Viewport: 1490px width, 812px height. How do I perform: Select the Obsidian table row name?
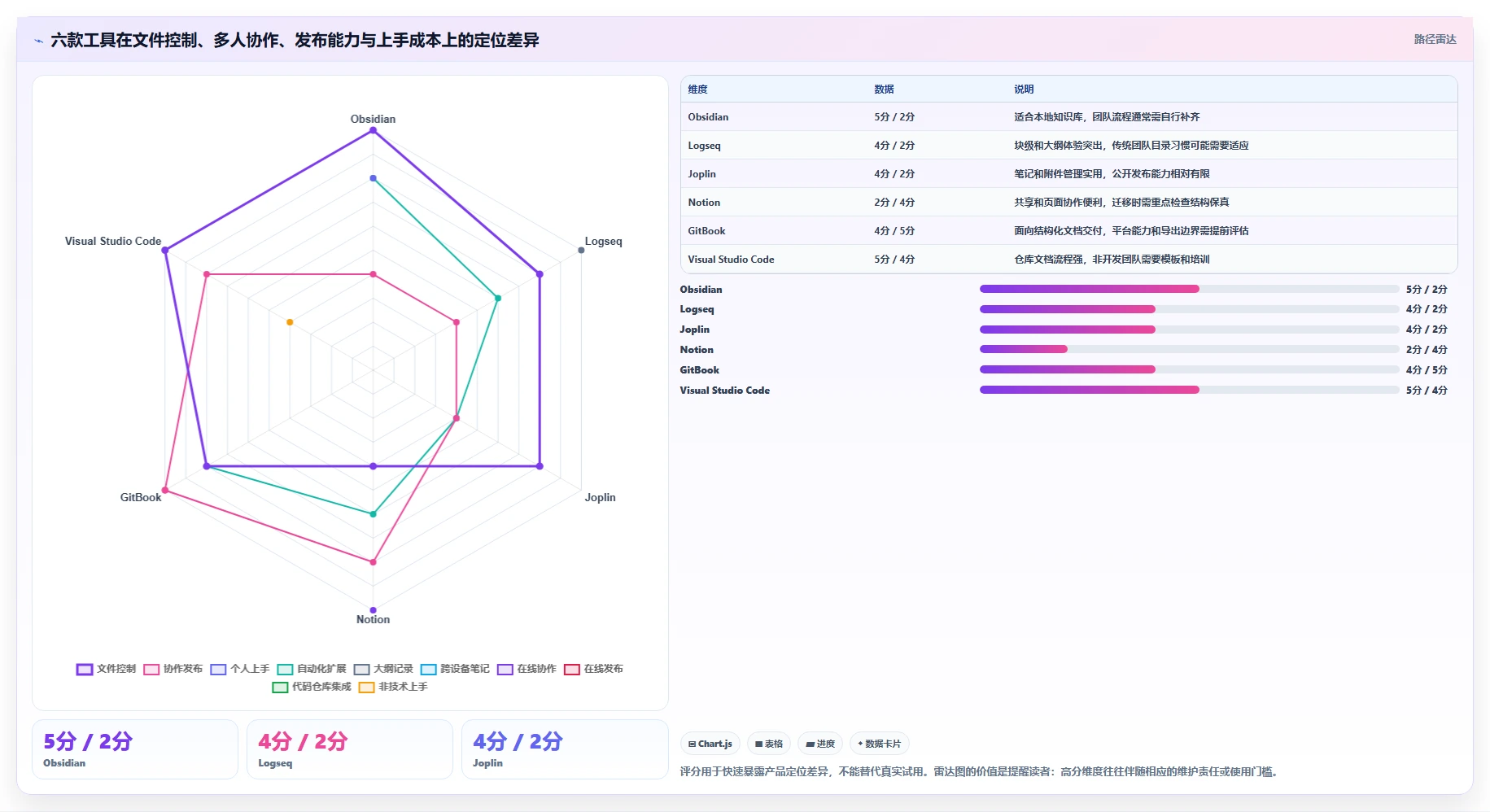point(708,117)
